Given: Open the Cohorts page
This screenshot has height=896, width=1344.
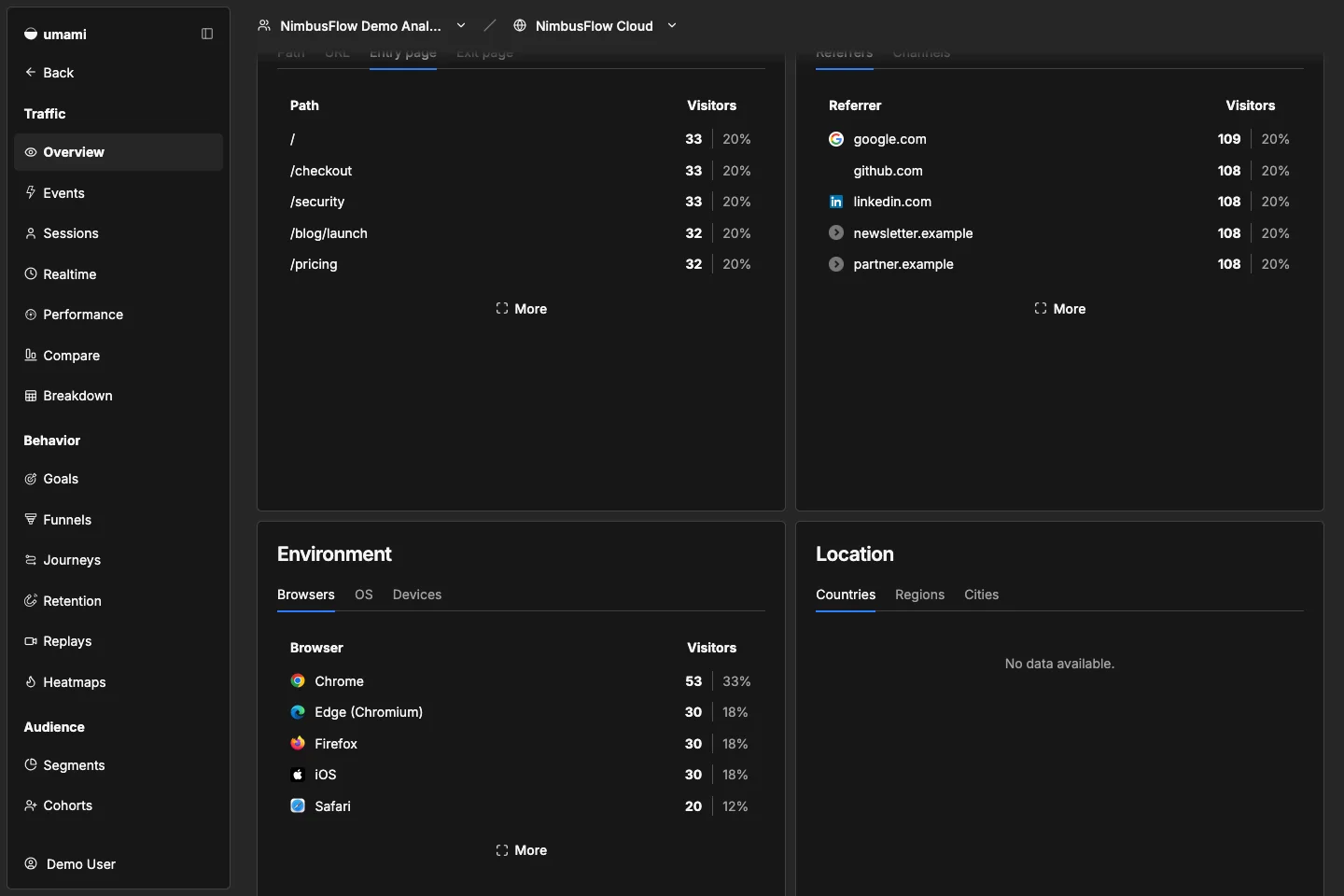Looking at the screenshot, I should coord(119,805).
